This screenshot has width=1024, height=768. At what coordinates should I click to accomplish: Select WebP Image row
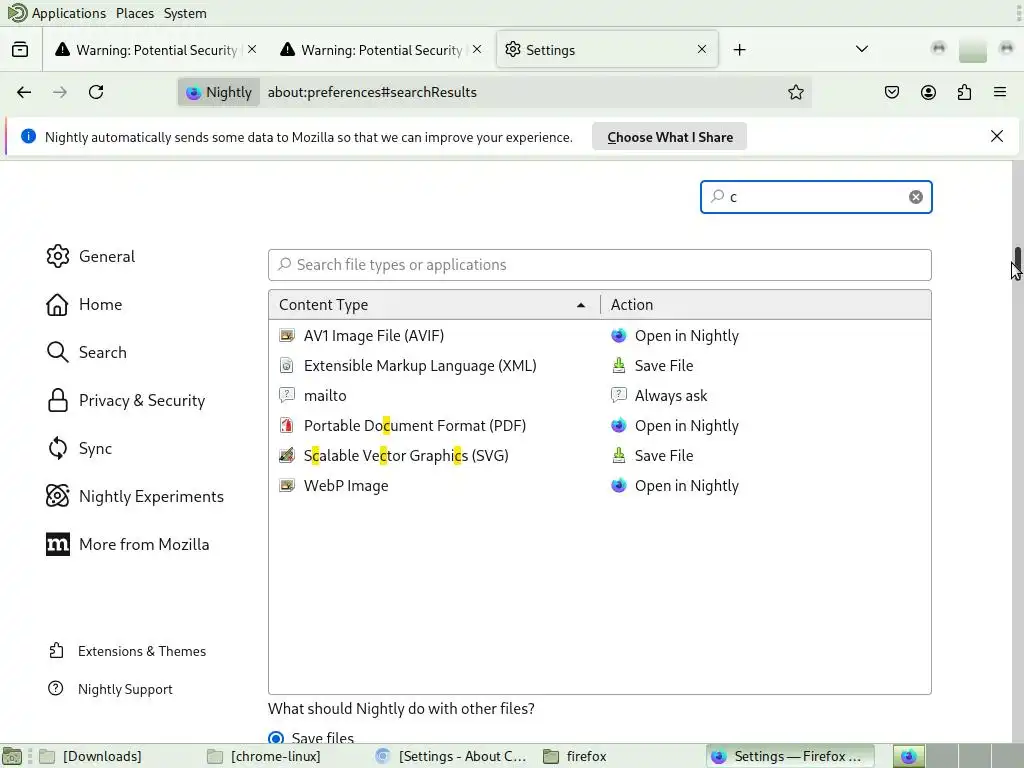pos(600,486)
